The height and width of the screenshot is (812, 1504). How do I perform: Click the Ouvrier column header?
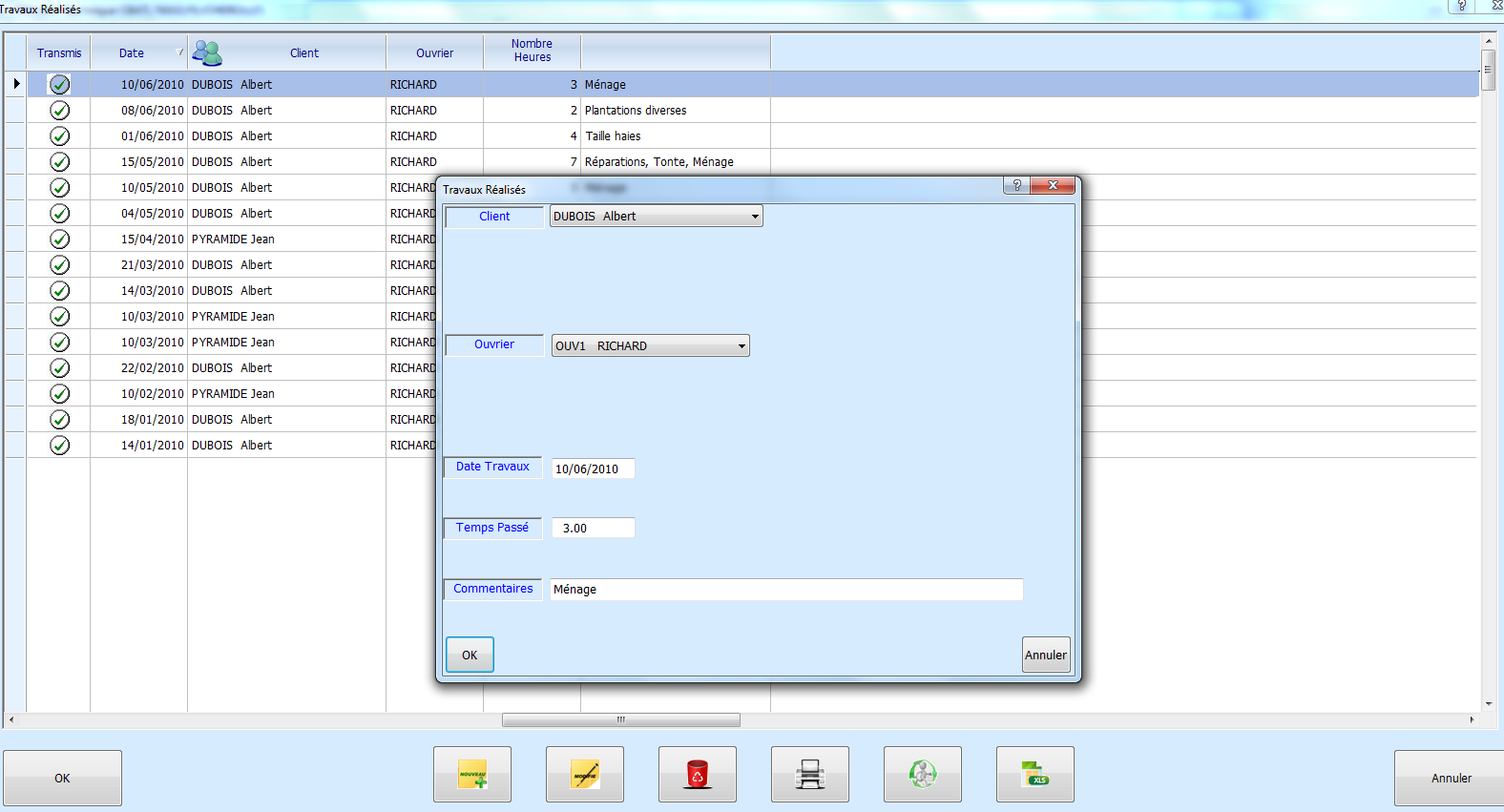(x=434, y=53)
